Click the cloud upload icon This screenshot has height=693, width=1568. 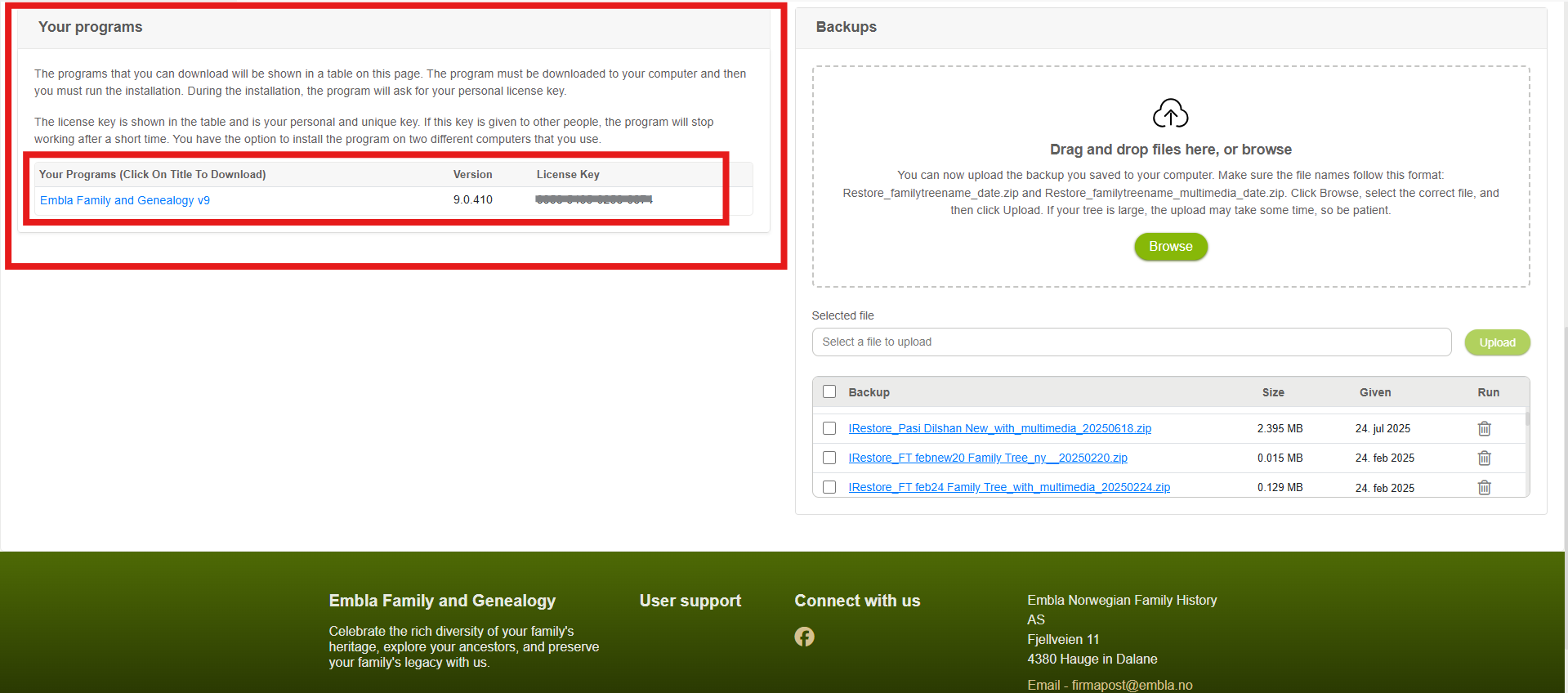point(1170,114)
